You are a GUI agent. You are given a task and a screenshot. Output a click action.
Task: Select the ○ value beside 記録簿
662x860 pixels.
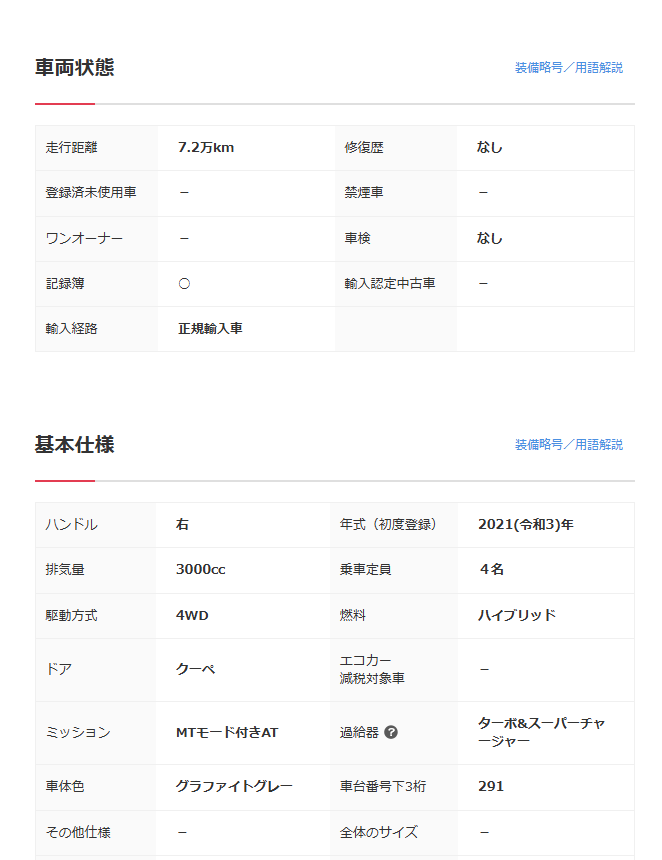tap(184, 284)
